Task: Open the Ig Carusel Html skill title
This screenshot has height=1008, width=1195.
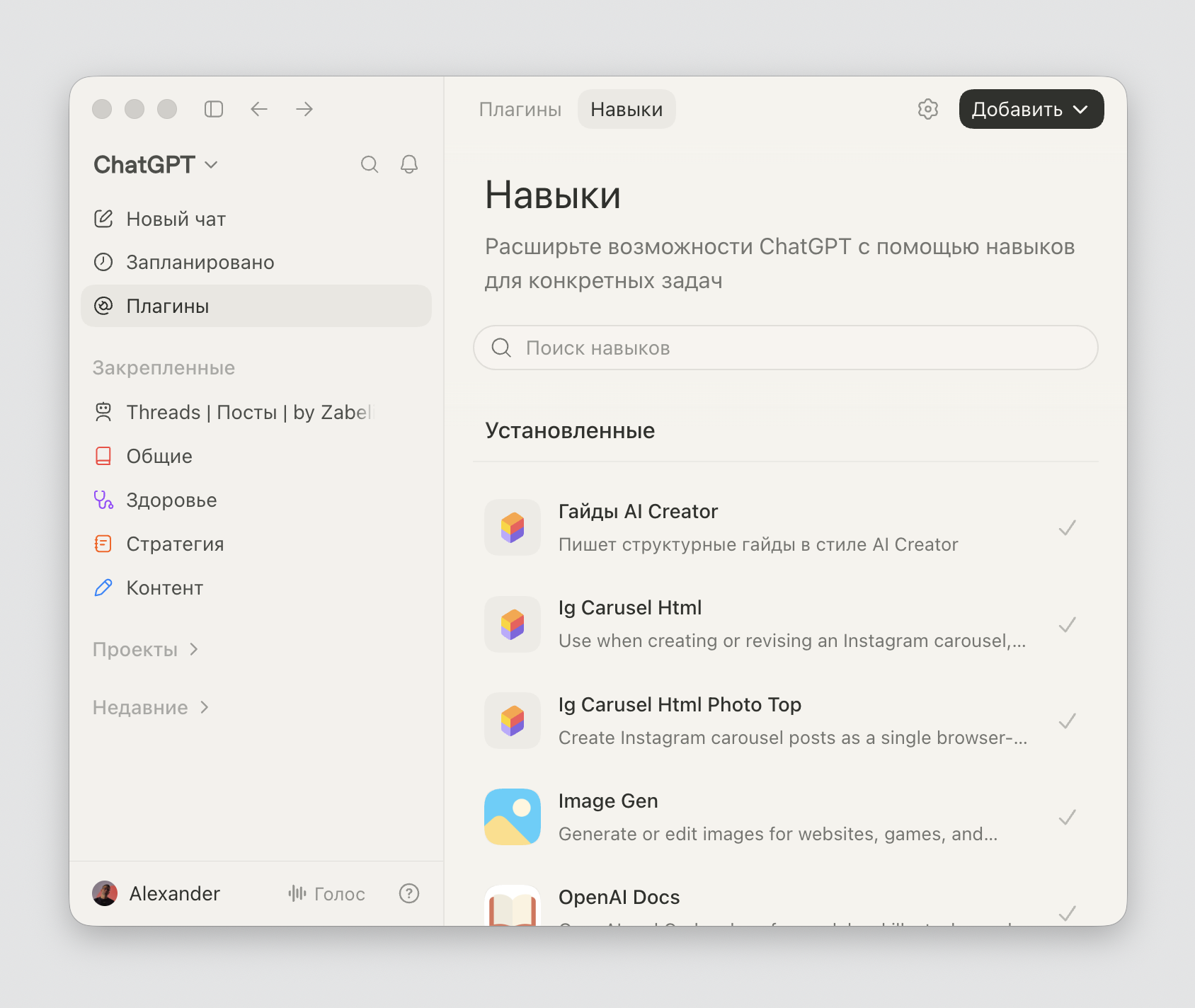Action: [630, 607]
